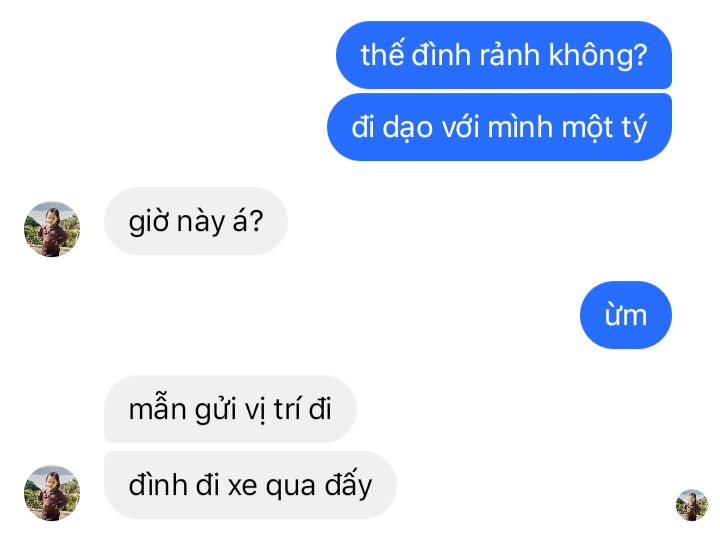Select the 'thế đình rảnh không?' message bubble
Viewport: 720px width, 537px height.
click(x=504, y=55)
